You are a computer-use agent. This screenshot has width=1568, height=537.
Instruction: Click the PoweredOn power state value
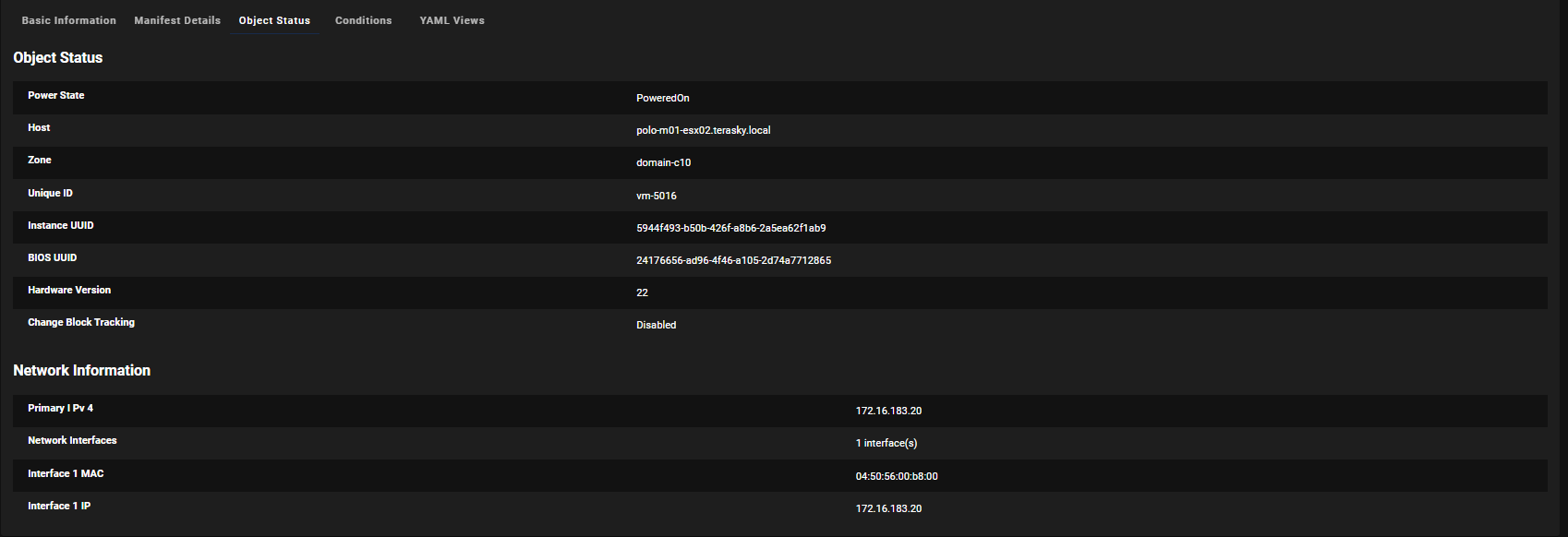click(x=662, y=98)
